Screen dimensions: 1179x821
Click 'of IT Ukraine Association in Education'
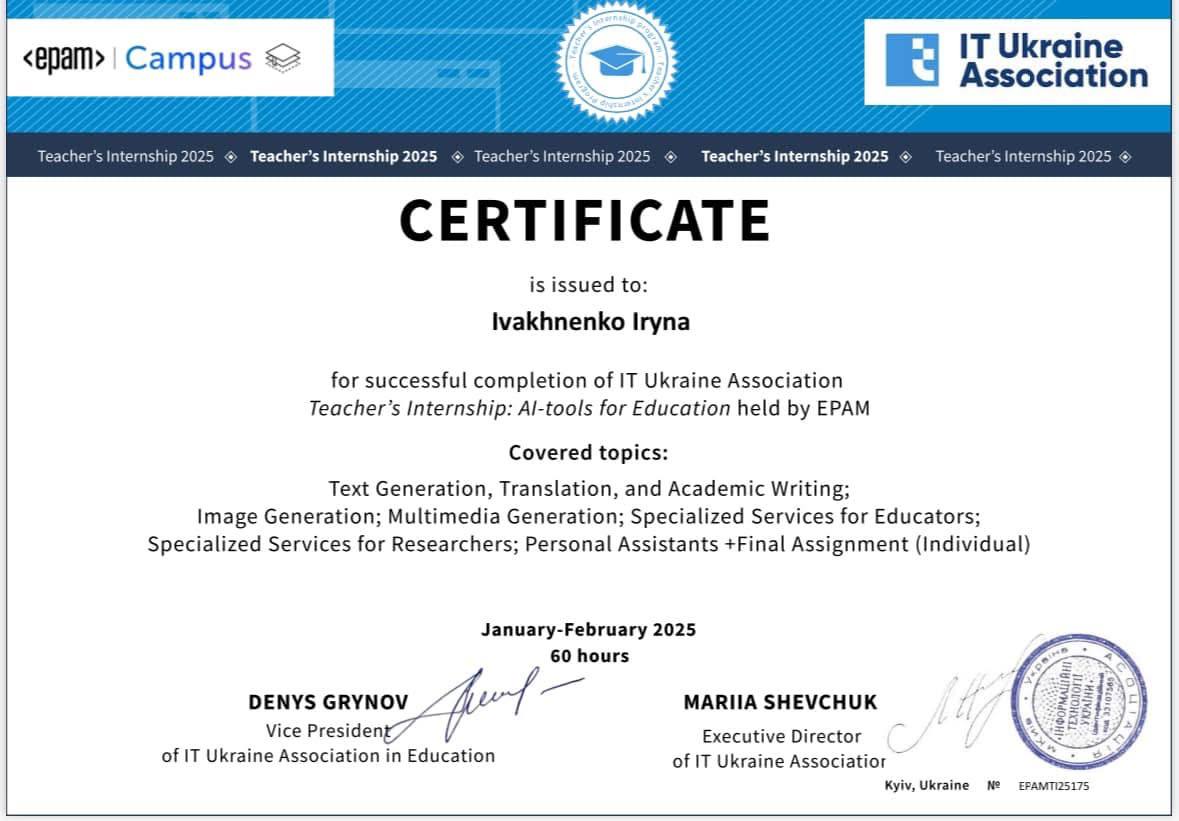(329, 756)
